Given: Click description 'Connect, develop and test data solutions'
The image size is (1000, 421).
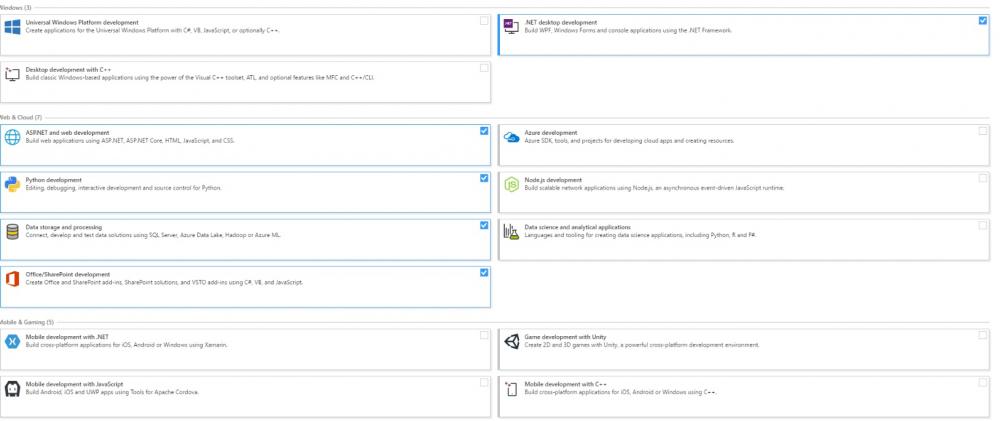Looking at the screenshot, I should tap(153, 235).
